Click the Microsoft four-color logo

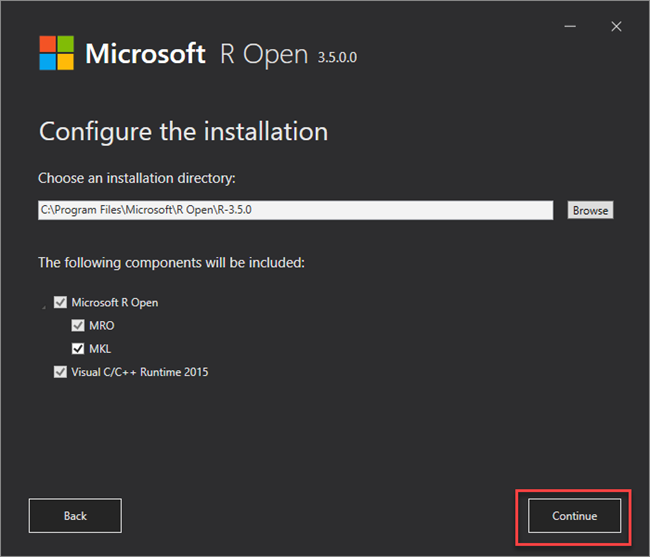click(57, 53)
